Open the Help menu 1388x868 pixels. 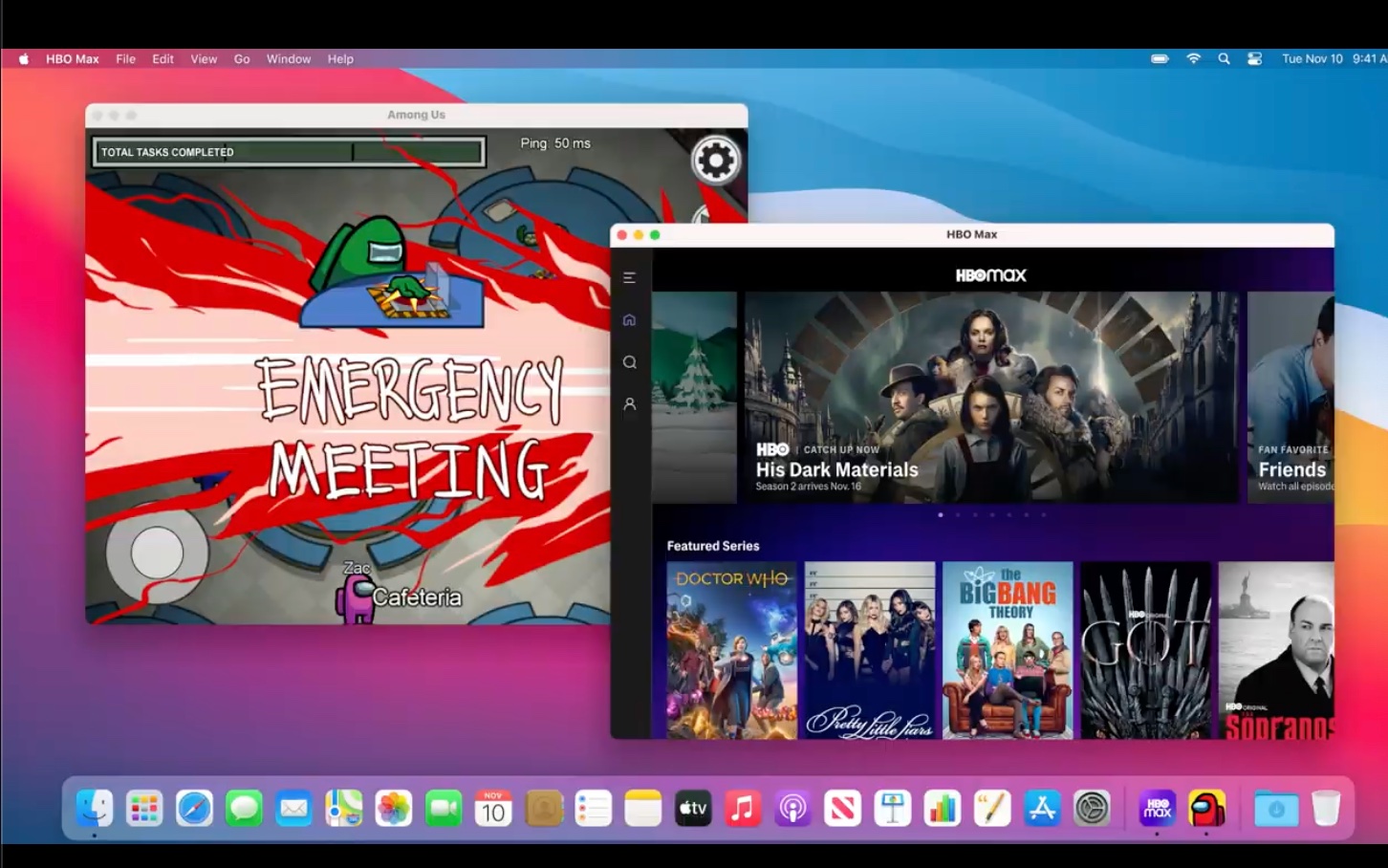click(x=340, y=58)
